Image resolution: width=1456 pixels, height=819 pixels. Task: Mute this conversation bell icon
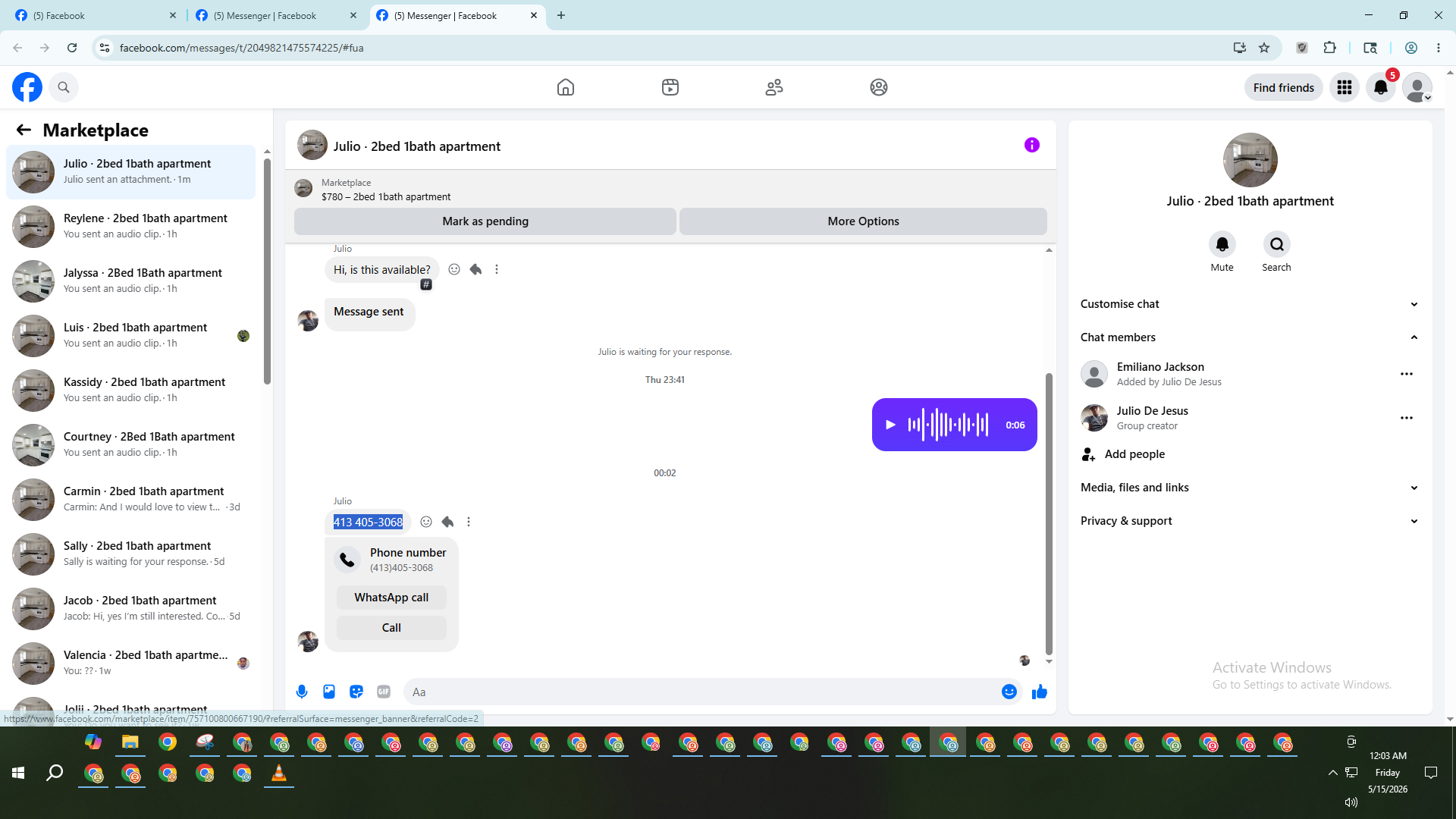pyautogui.click(x=1222, y=244)
